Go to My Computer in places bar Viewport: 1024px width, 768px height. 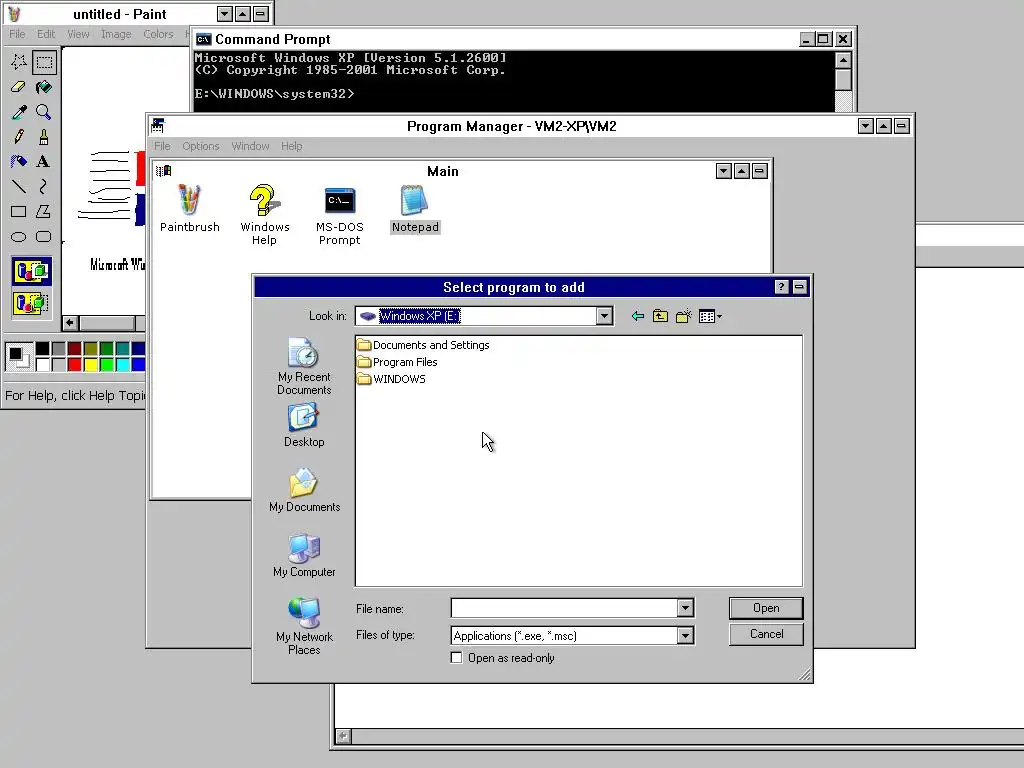[x=304, y=555]
